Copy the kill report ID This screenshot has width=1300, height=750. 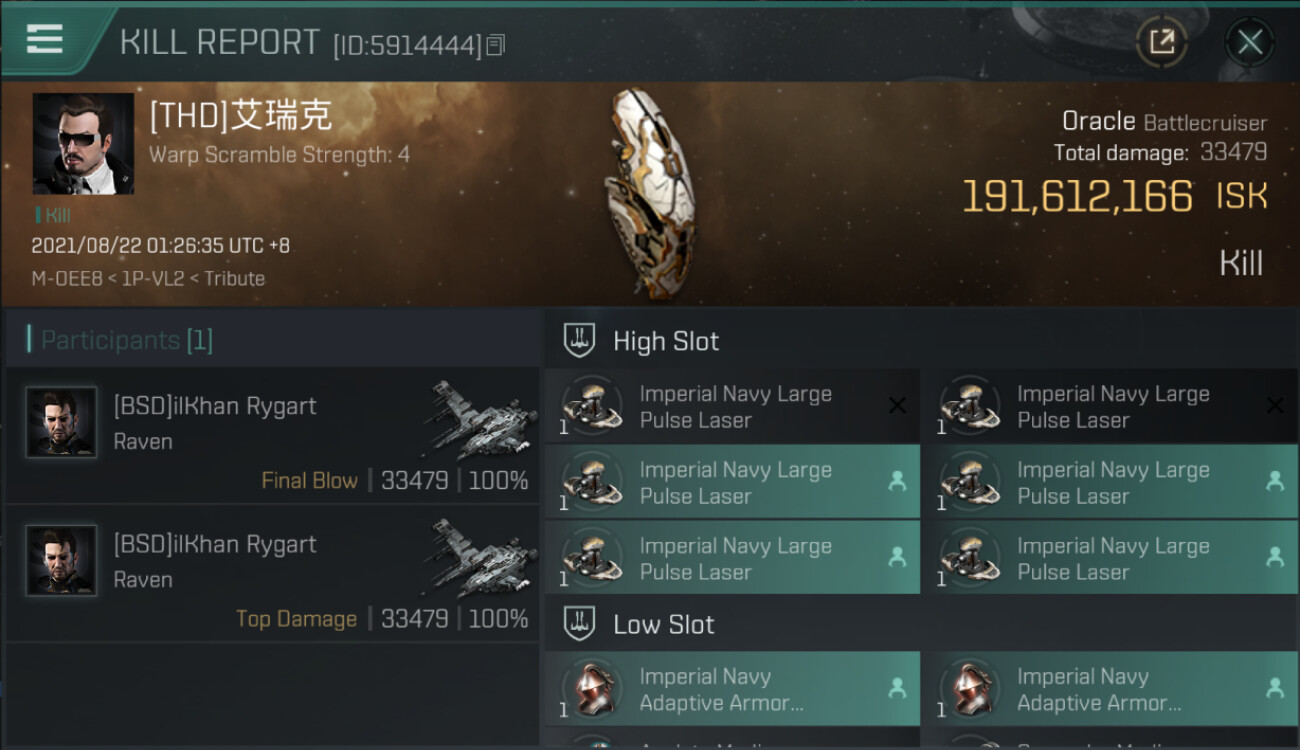point(496,45)
